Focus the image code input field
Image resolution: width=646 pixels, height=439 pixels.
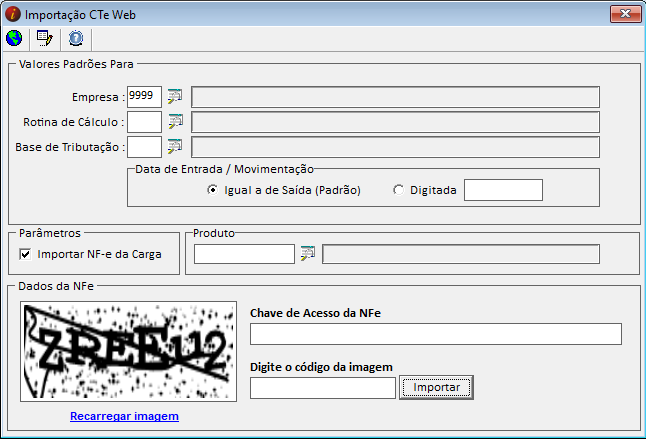[323, 388]
